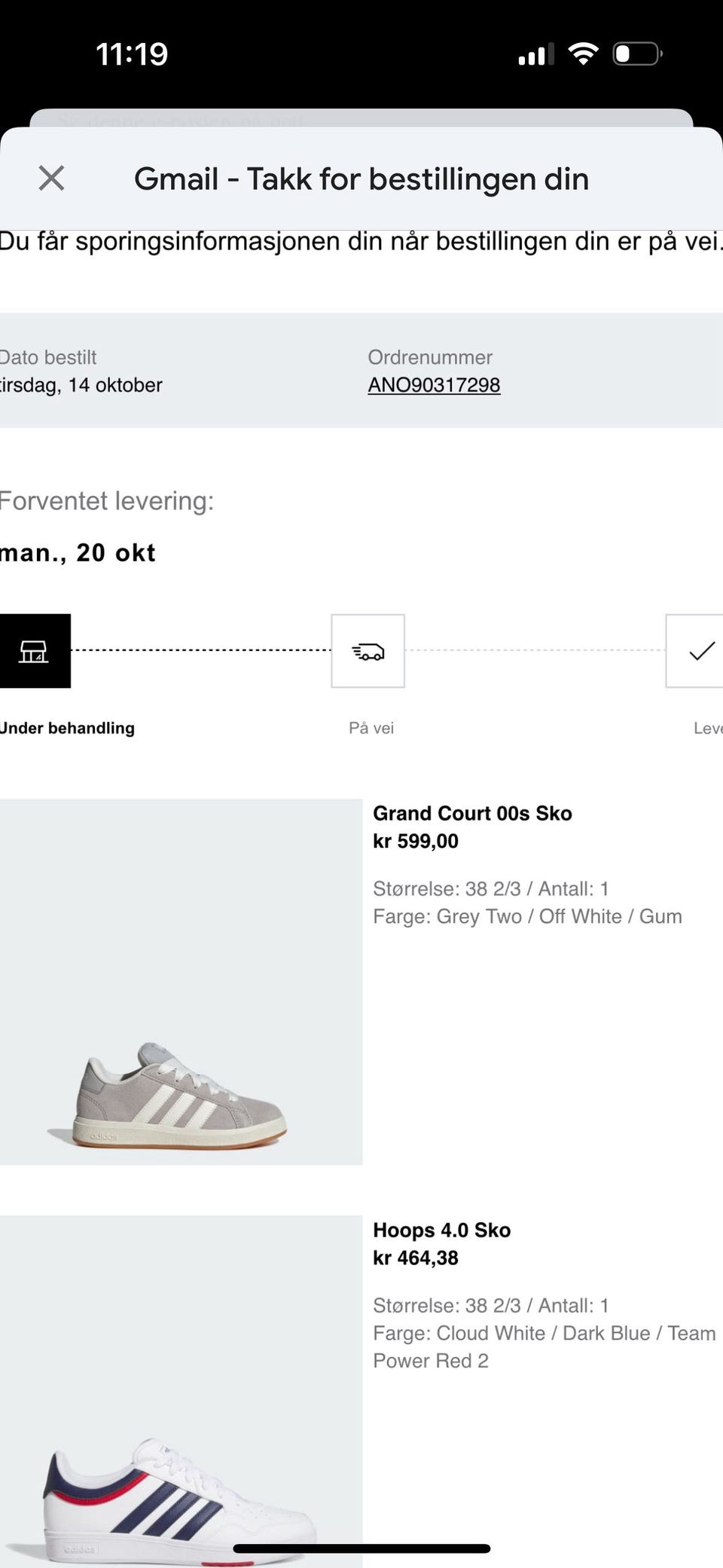
Task: Tap the expected delivery date man., 20 okt
Action: tap(78, 553)
